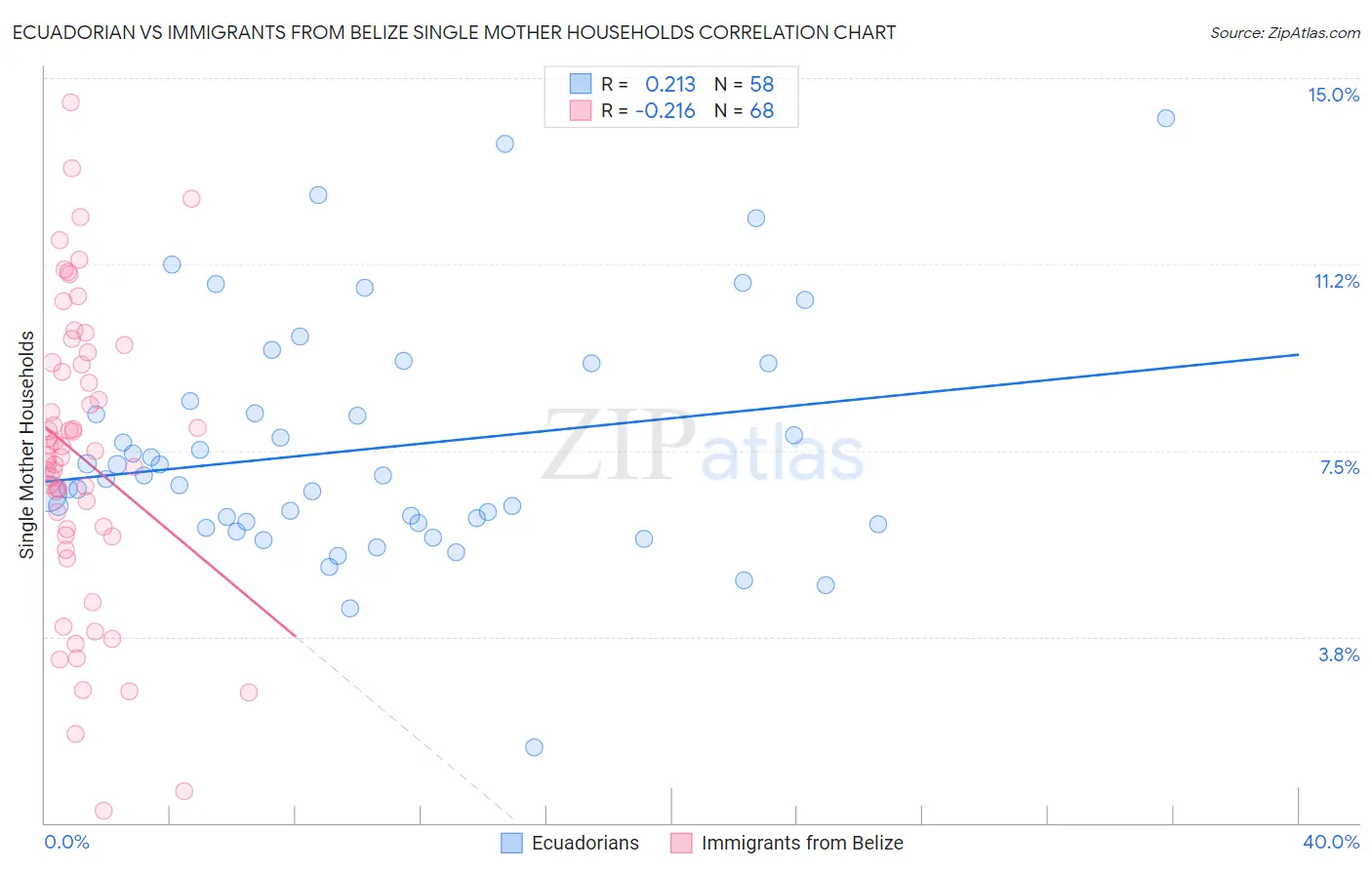Select the 3.8% y-axis tick label

[x=1339, y=654]
